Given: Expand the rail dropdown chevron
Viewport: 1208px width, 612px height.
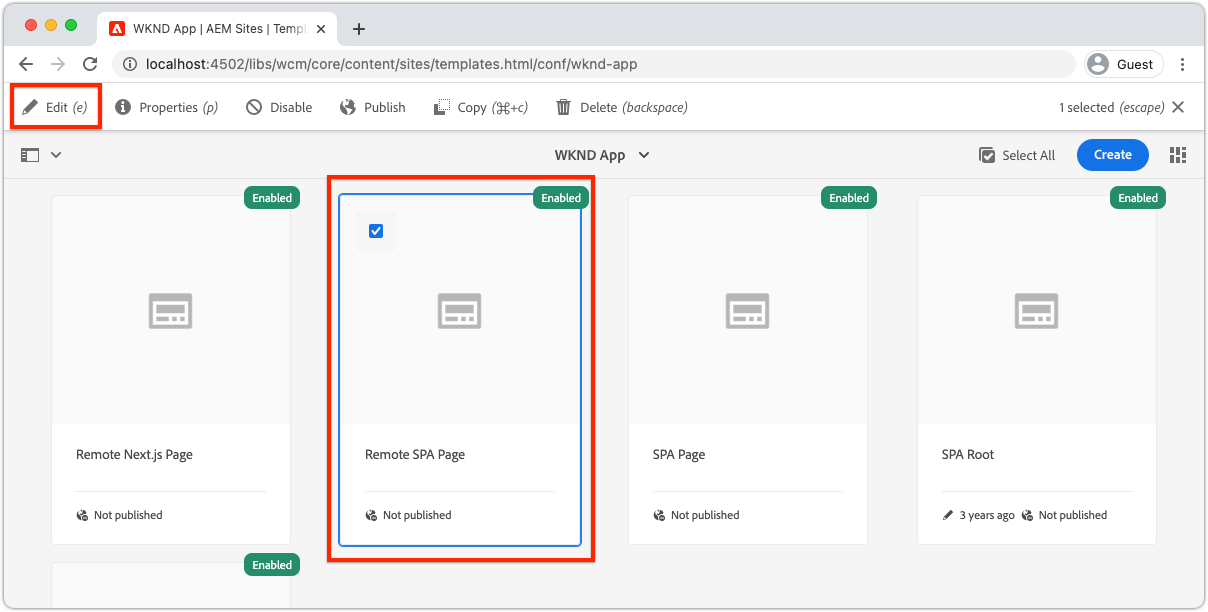Looking at the screenshot, I should [56, 155].
